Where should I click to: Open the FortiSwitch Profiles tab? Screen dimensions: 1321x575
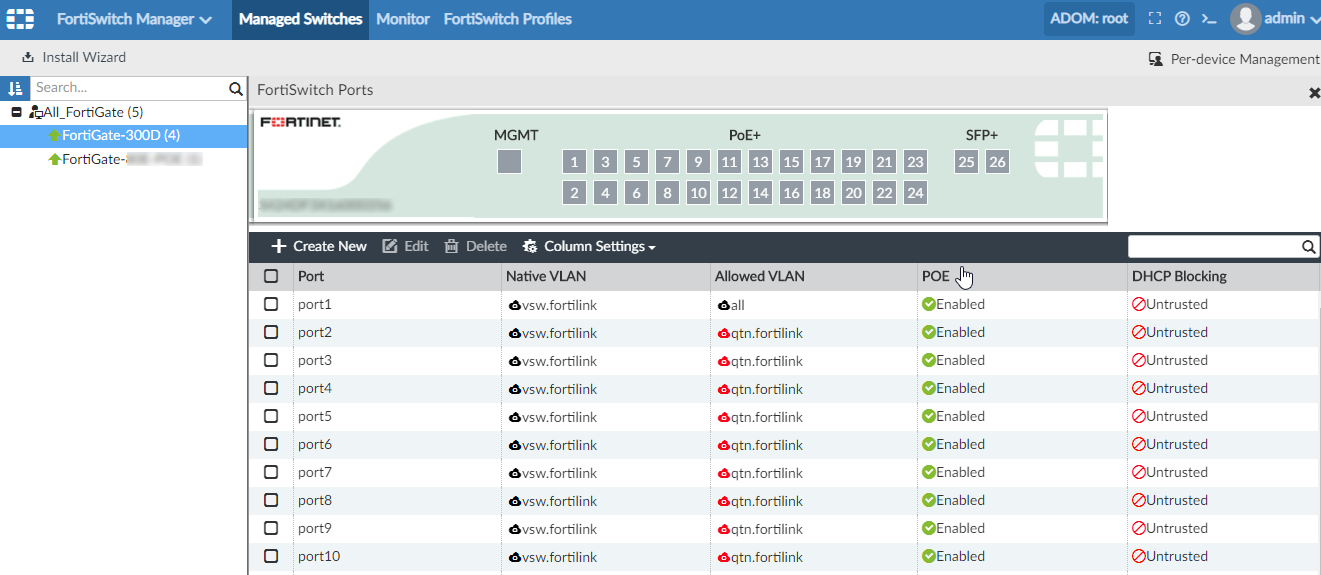[x=508, y=19]
